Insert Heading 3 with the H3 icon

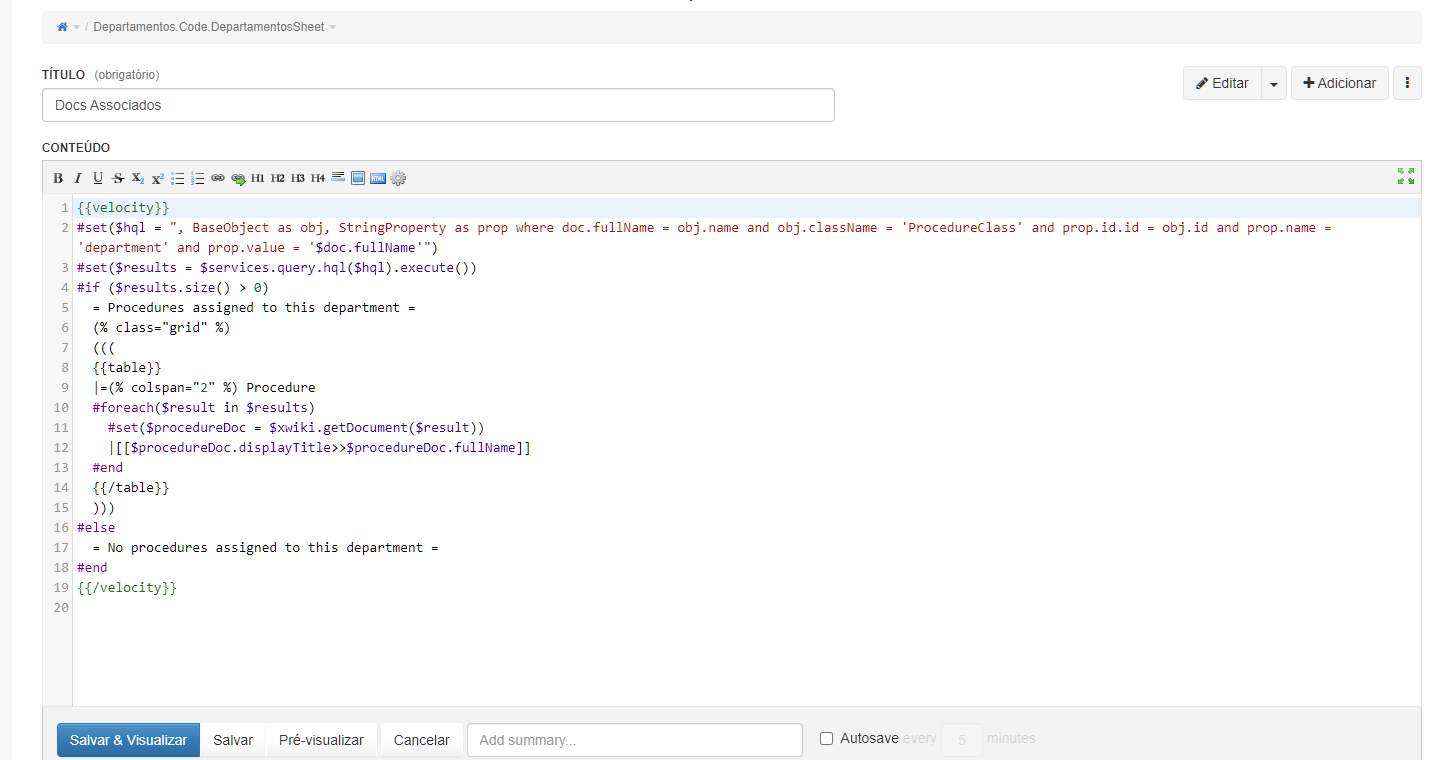(x=298, y=178)
